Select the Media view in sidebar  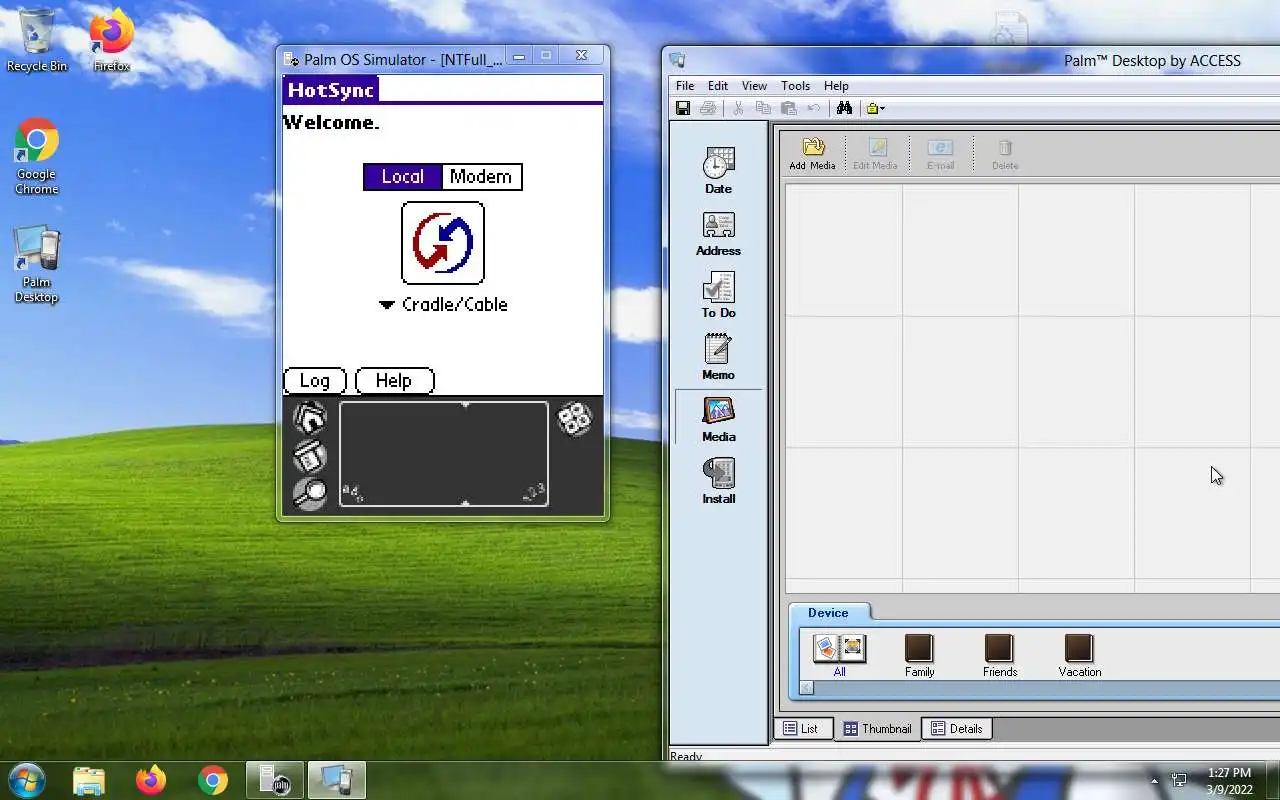[x=718, y=419]
